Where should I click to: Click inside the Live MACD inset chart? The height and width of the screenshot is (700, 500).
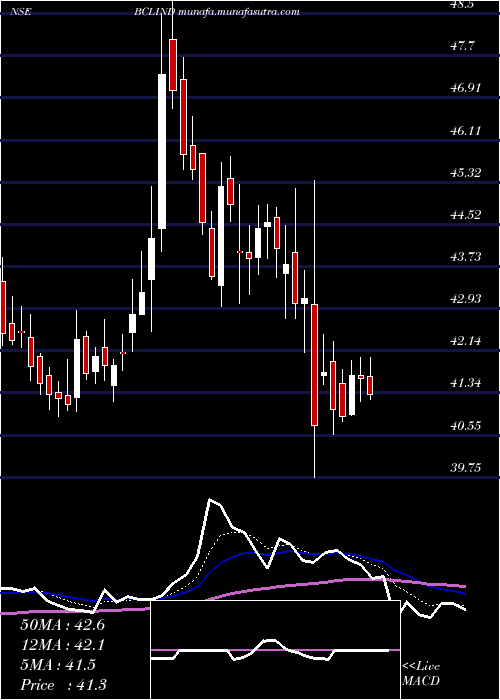pos(275,650)
